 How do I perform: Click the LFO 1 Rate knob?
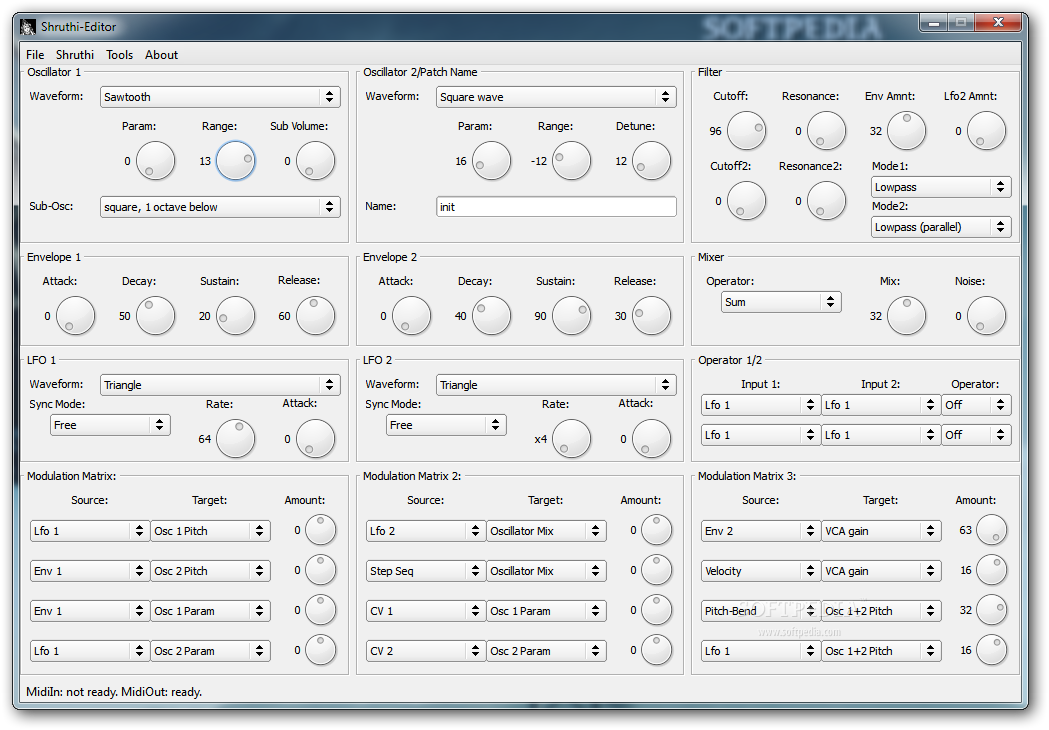[235, 439]
